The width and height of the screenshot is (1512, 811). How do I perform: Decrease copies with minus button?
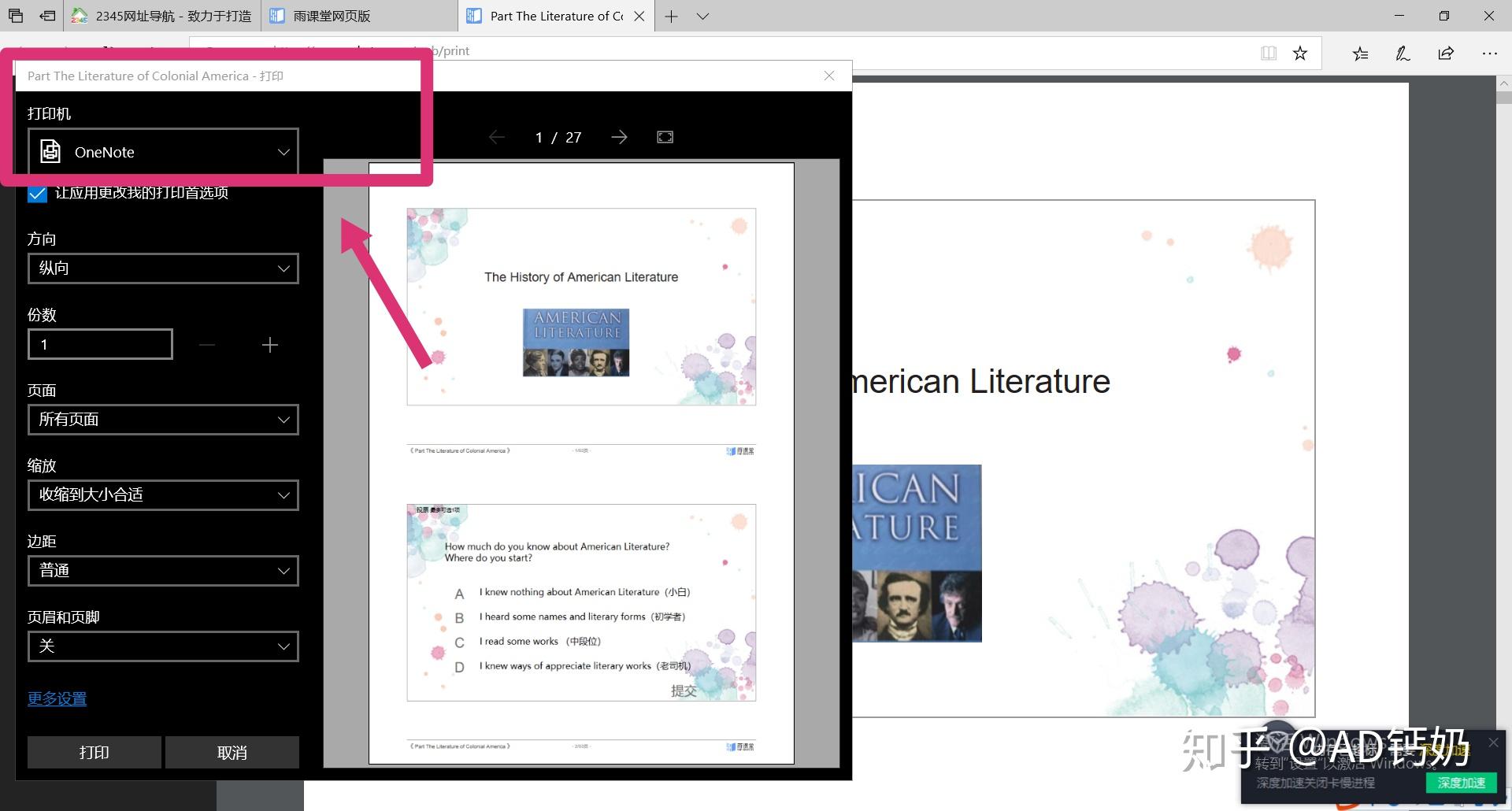(207, 345)
